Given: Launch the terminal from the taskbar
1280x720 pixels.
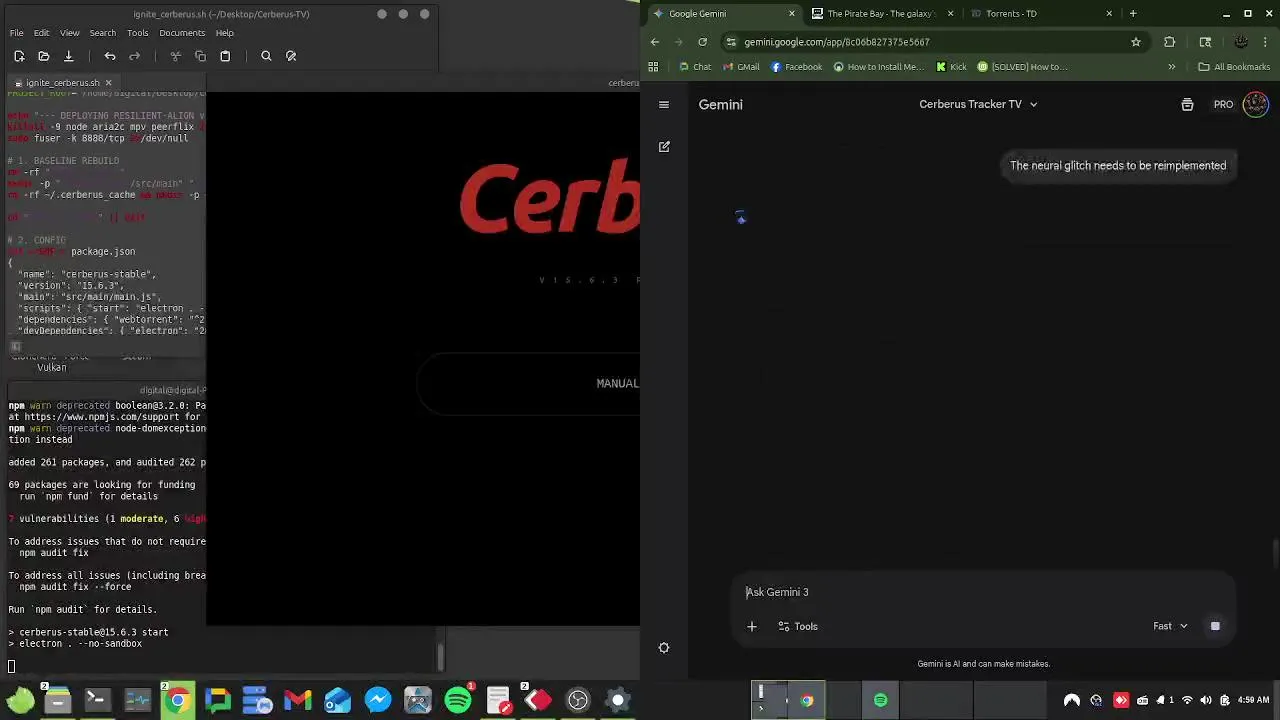Looking at the screenshot, I should 97,700.
